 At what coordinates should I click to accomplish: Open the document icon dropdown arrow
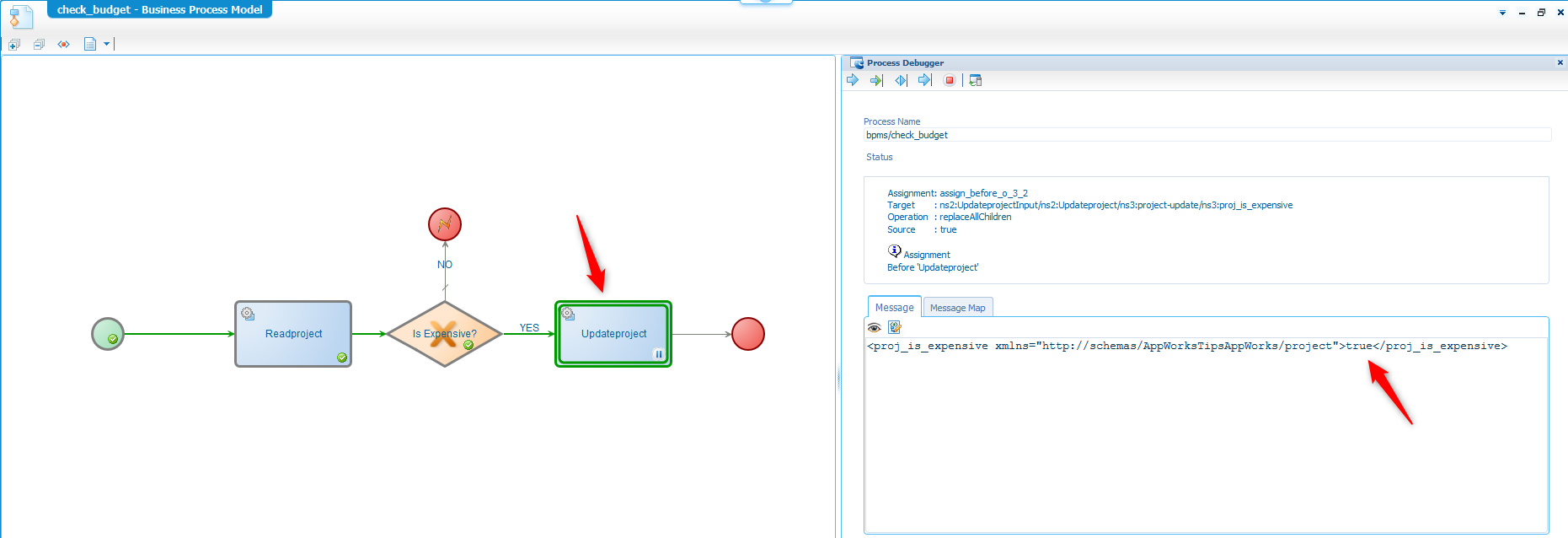tap(107, 44)
